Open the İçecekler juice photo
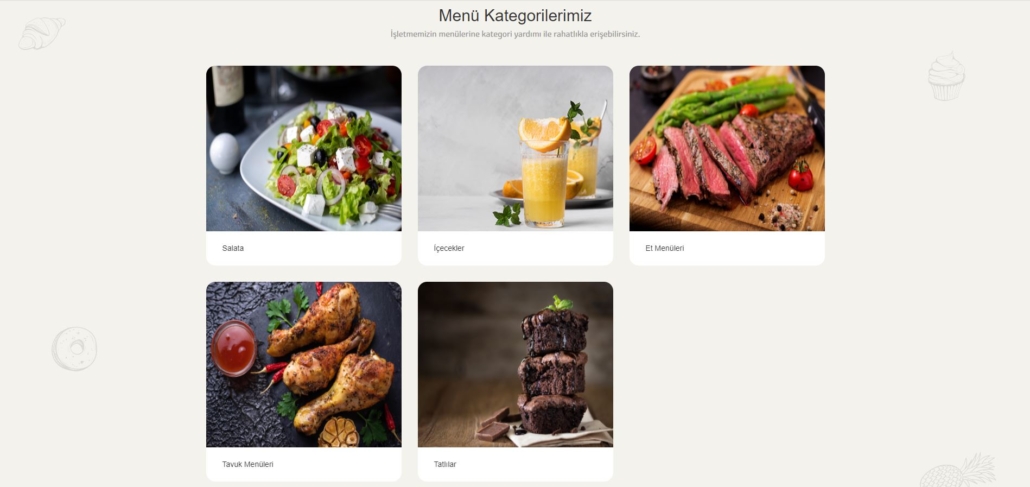Viewport: 1030px width, 487px height. pos(515,149)
